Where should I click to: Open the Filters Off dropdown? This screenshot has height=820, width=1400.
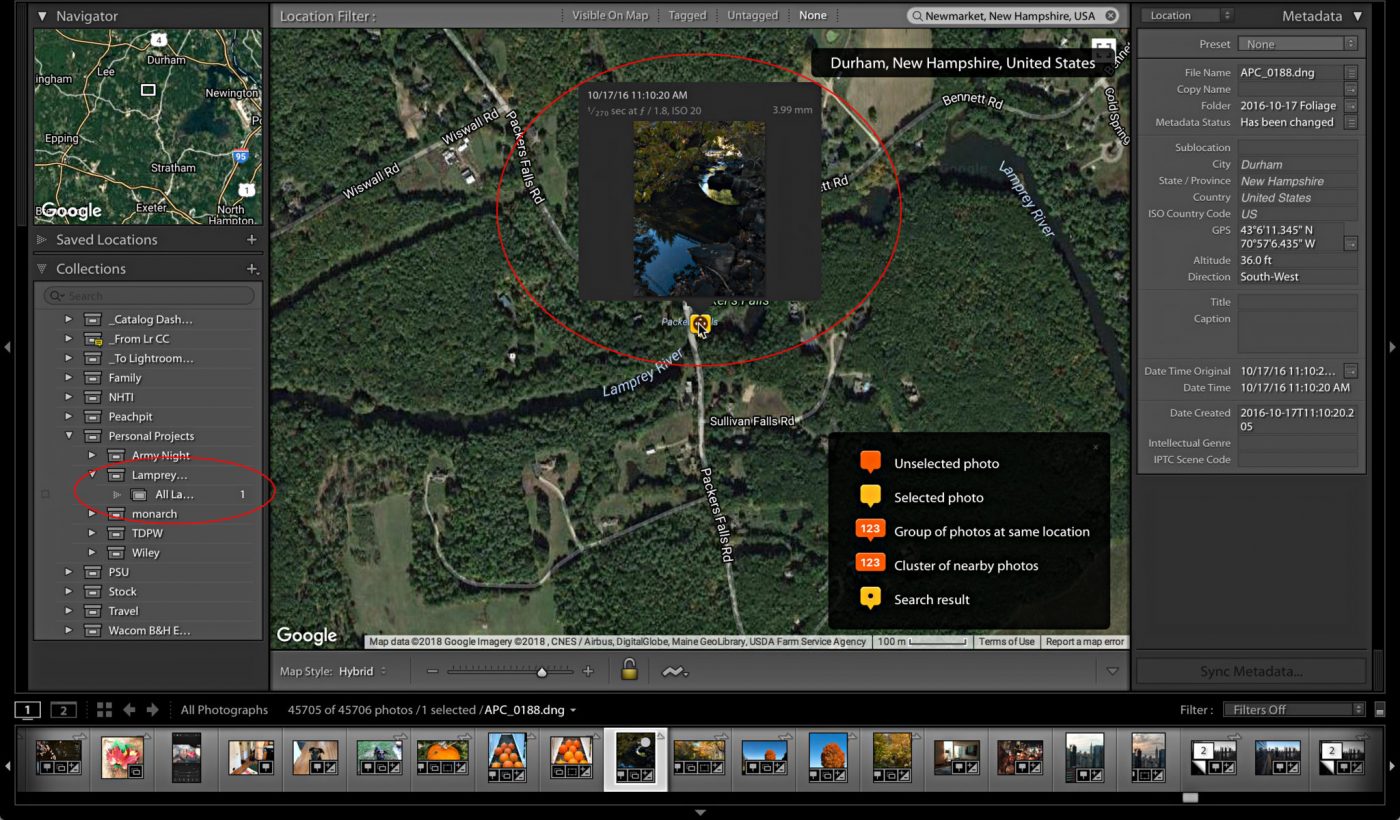(x=1294, y=710)
